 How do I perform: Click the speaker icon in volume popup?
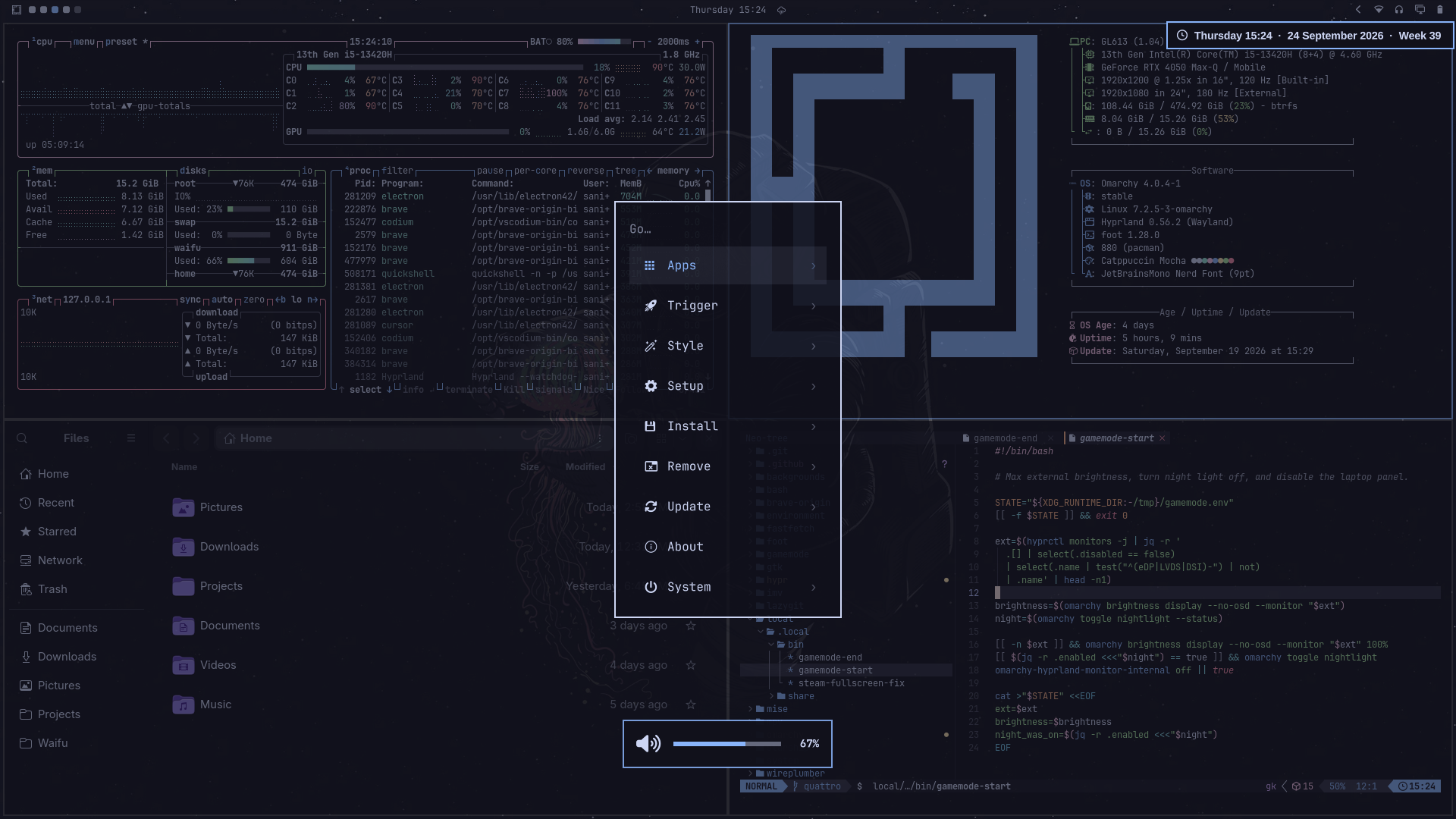648,744
